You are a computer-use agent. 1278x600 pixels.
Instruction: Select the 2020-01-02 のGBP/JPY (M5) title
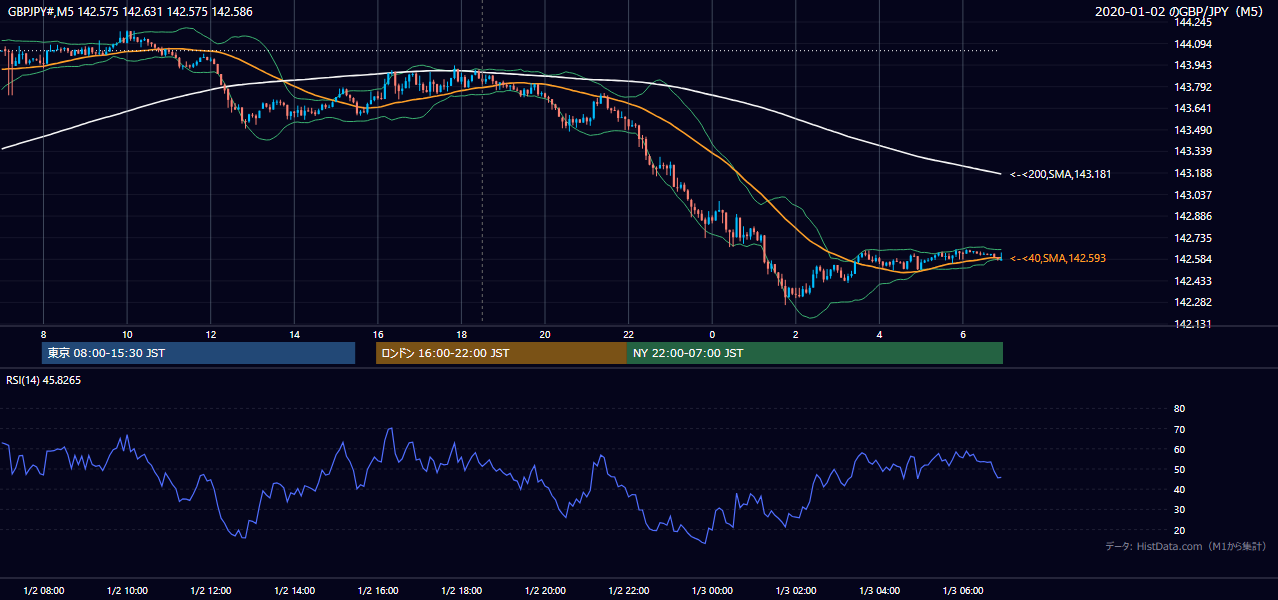click(1181, 11)
